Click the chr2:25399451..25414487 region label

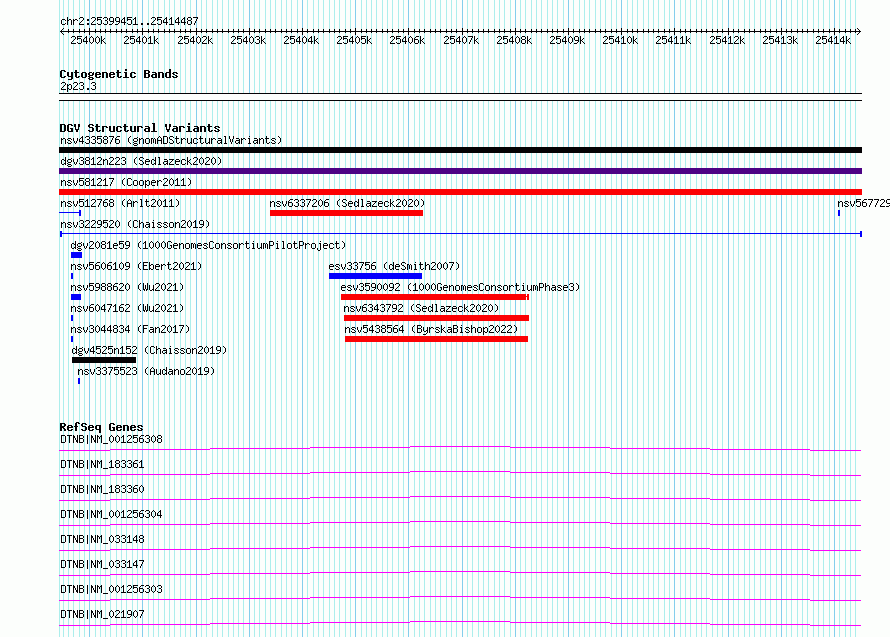click(129, 22)
